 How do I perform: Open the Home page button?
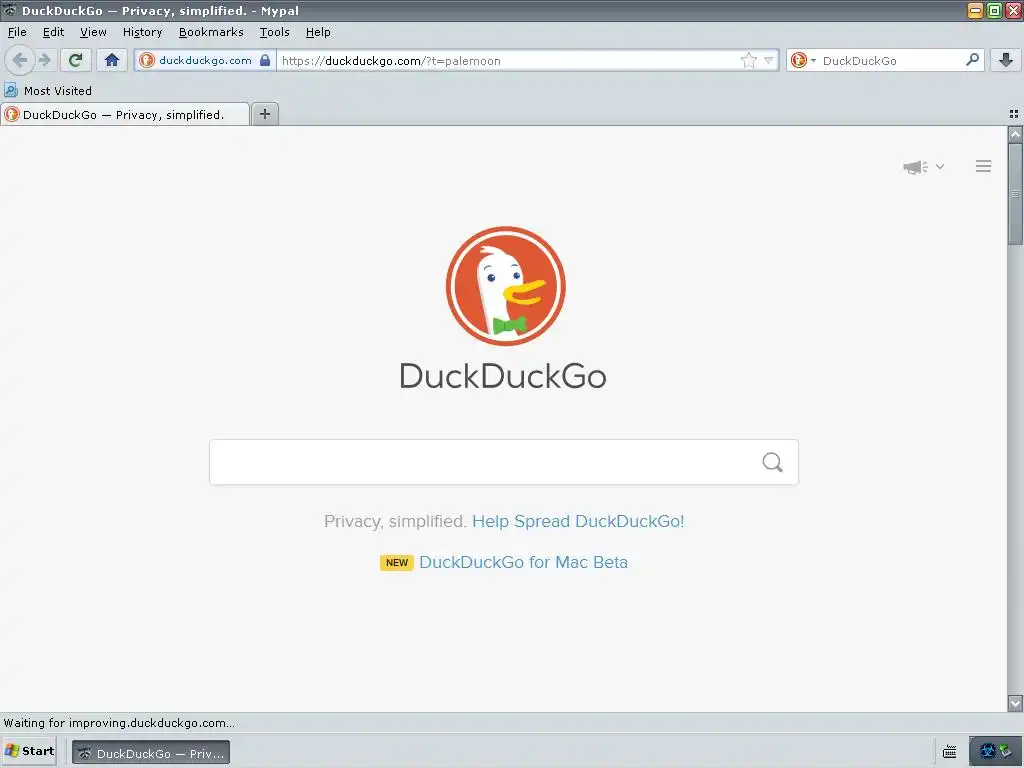click(x=112, y=60)
